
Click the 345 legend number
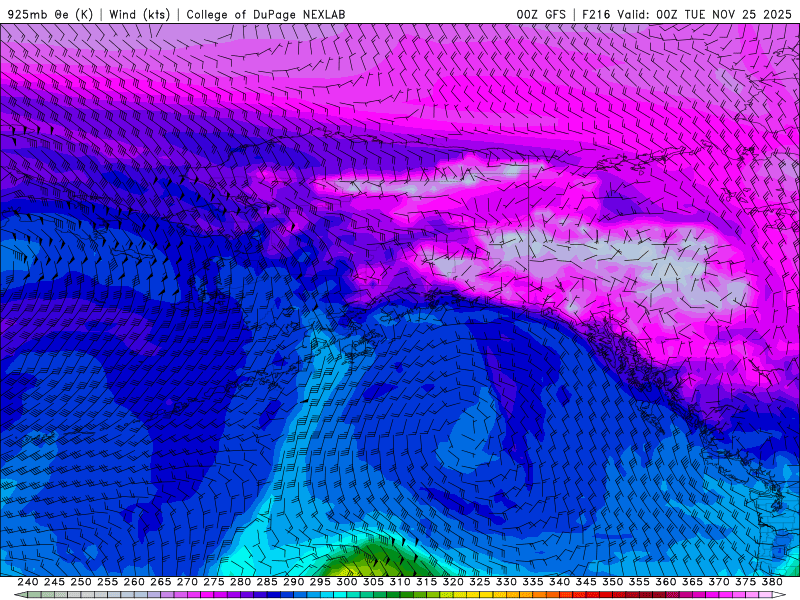[x=586, y=582]
